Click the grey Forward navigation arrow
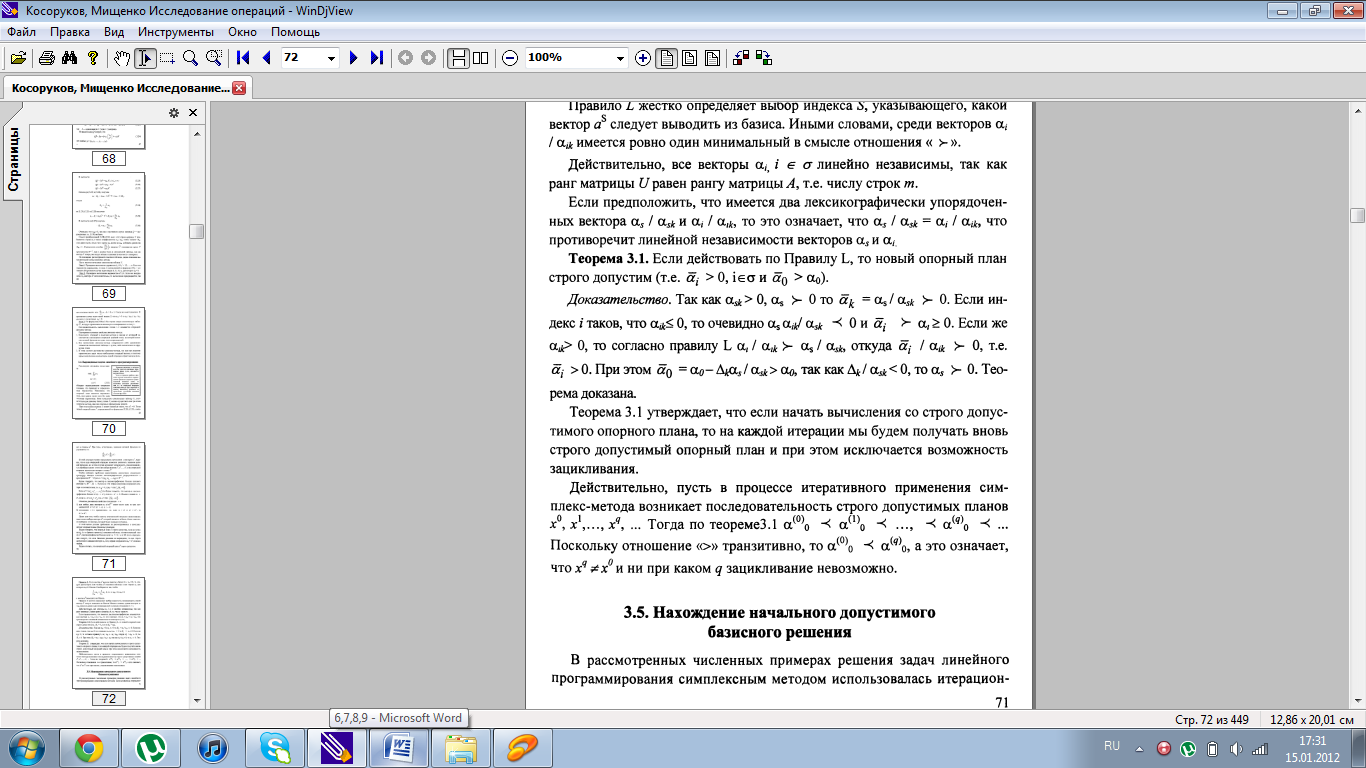The height and width of the screenshot is (768, 1366). (x=428, y=58)
